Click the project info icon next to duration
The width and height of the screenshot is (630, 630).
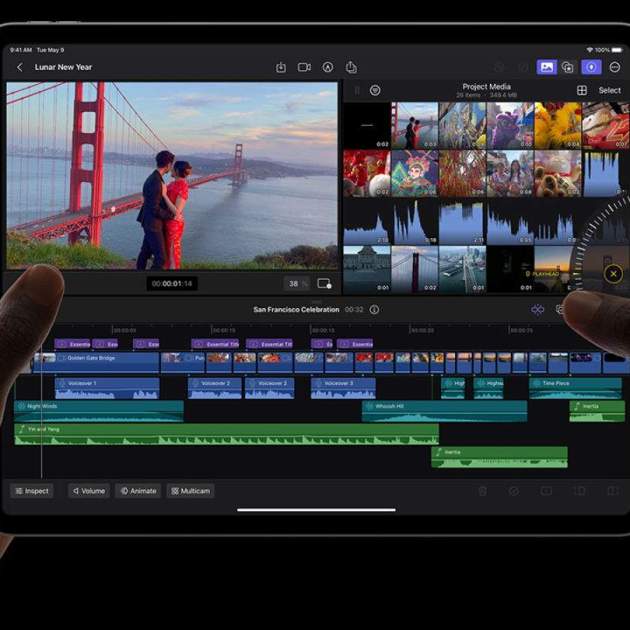coord(374,310)
